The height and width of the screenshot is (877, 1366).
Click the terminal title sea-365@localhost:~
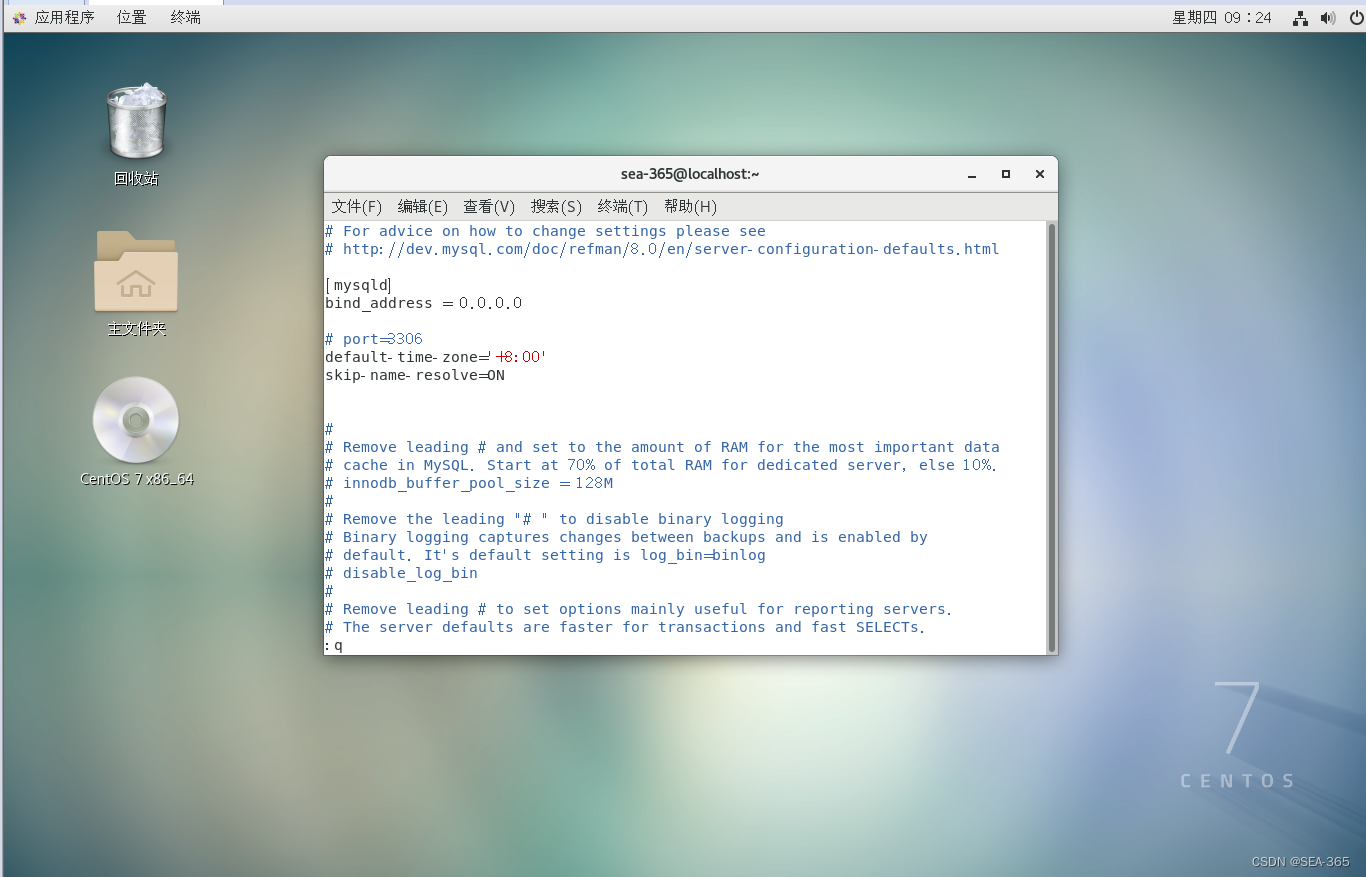click(x=690, y=174)
